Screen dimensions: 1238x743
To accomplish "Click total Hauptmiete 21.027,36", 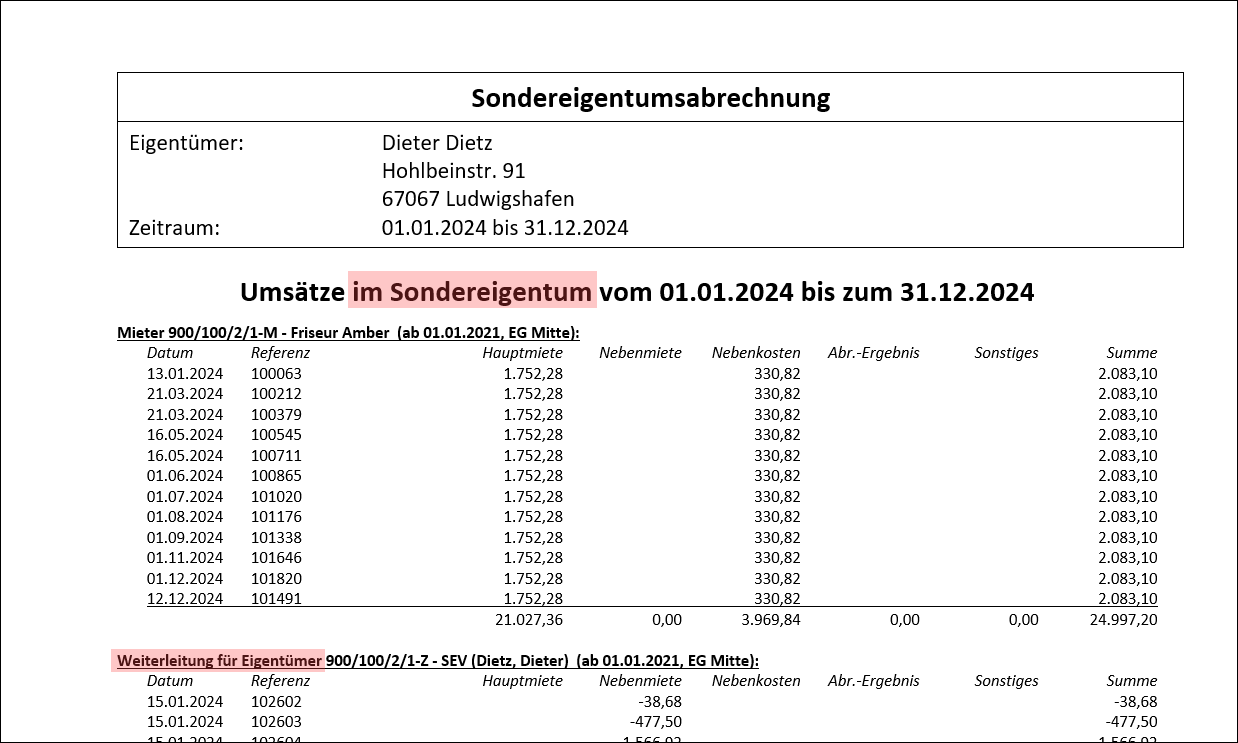I will (529, 620).
